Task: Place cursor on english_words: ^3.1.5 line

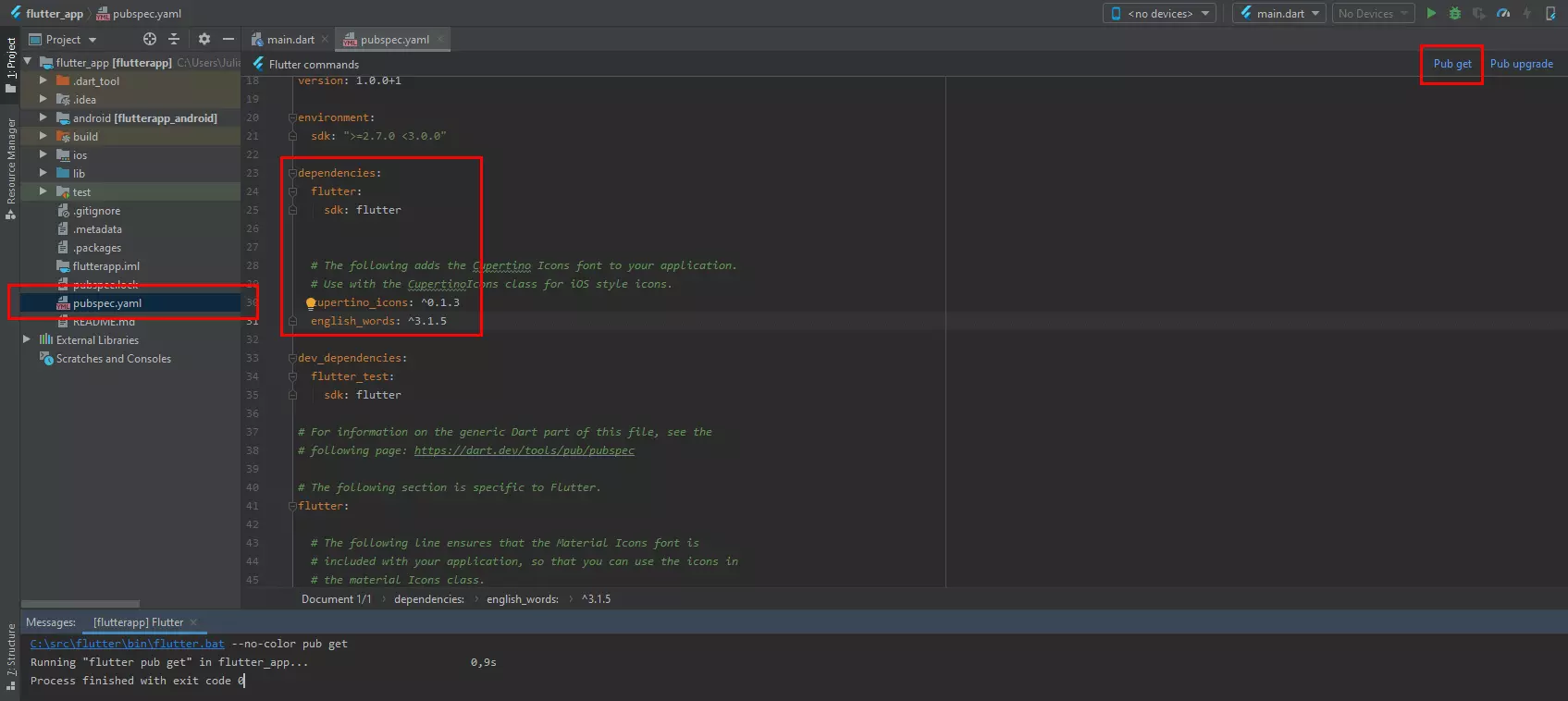Action: tap(378, 321)
